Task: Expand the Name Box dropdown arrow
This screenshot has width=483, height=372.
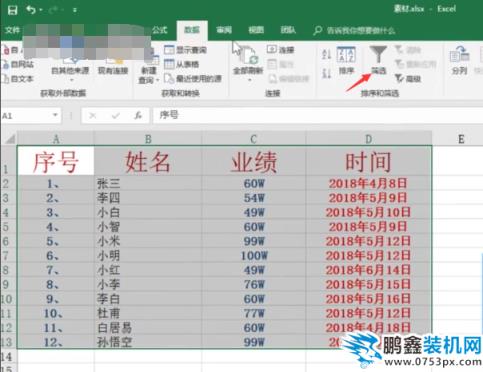Action: (55, 115)
